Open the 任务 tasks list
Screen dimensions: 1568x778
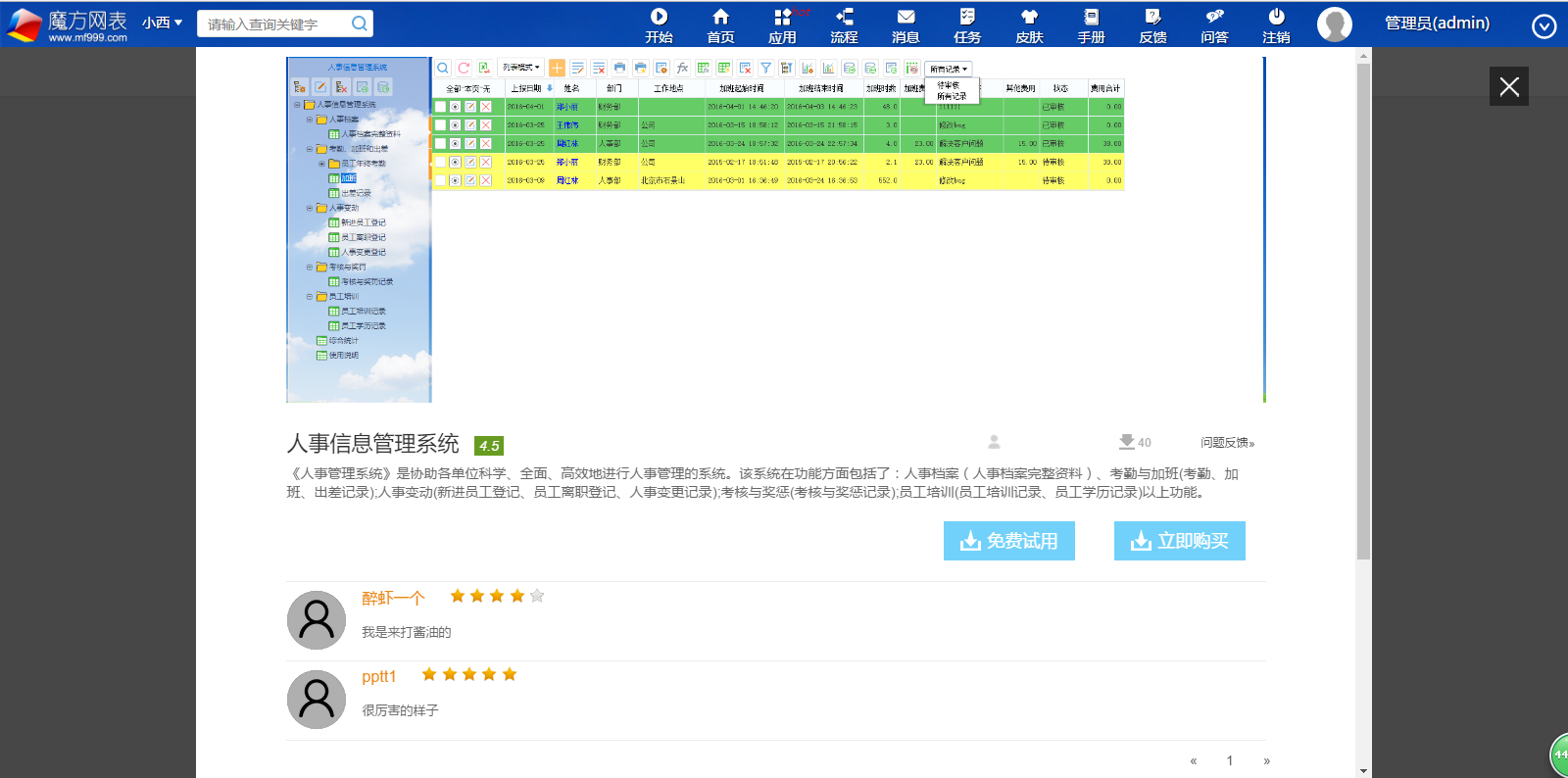(x=967, y=25)
